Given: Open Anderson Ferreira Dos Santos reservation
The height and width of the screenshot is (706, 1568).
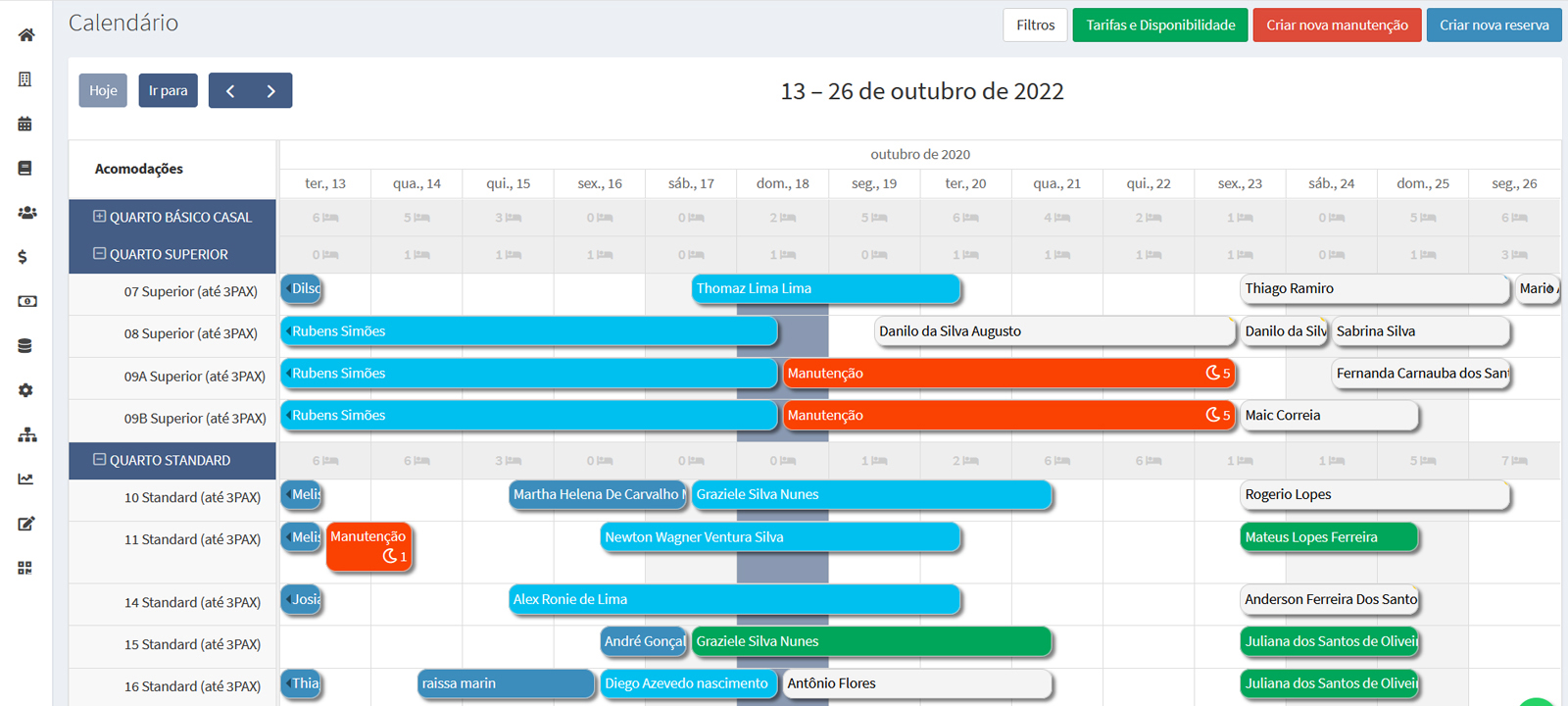Looking at the screenshot, I should [1329, 599].
